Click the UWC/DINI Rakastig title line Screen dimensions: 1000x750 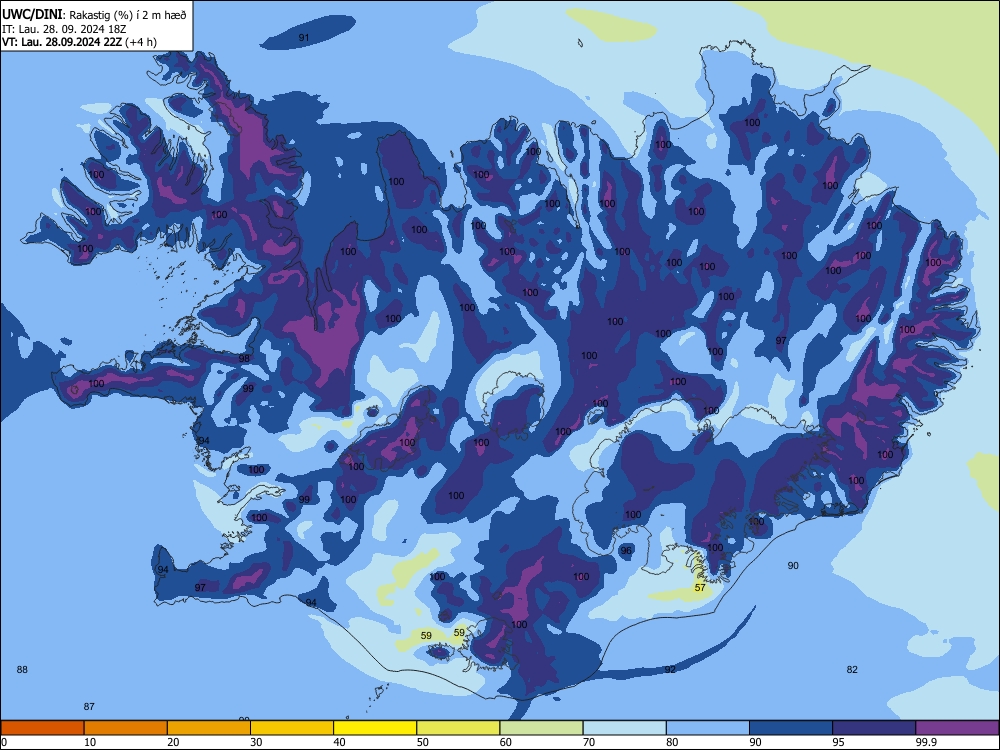click(x=94, y=15)
